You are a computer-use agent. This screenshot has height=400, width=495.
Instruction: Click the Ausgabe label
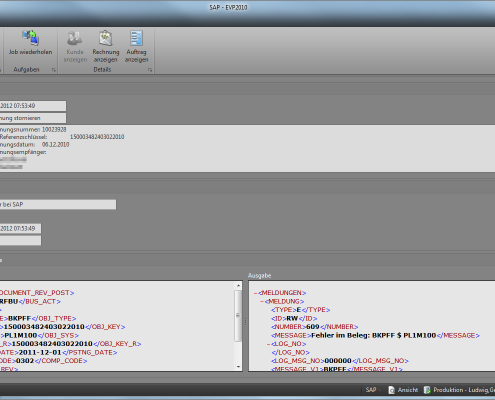click(x=259, y=276)
